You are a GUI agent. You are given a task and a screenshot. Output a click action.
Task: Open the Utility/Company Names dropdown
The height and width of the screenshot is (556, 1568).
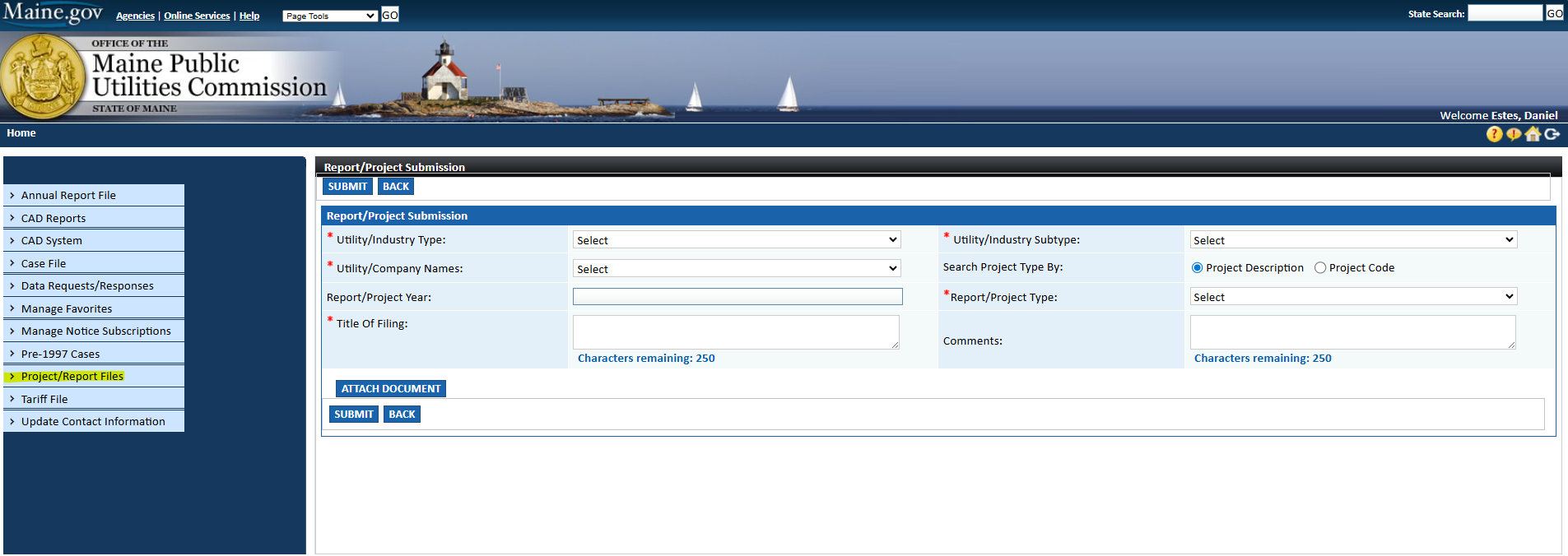737,269
